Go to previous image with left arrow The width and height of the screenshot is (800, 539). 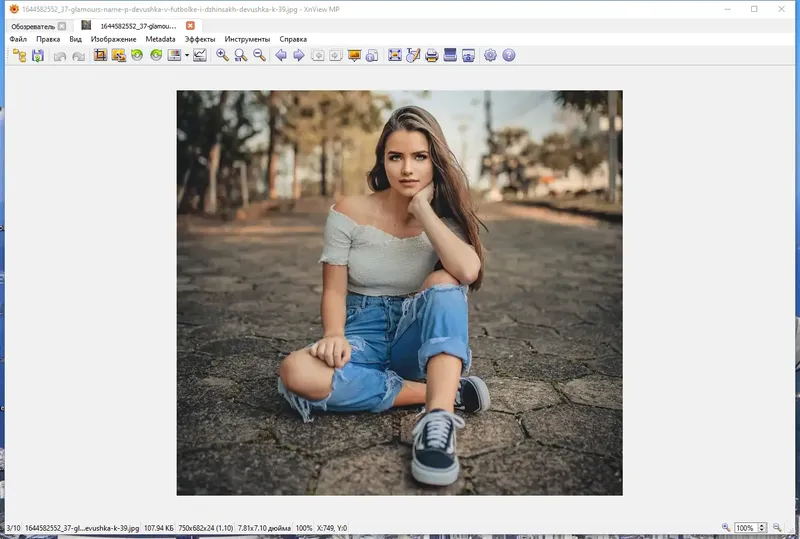coord(280,56)
